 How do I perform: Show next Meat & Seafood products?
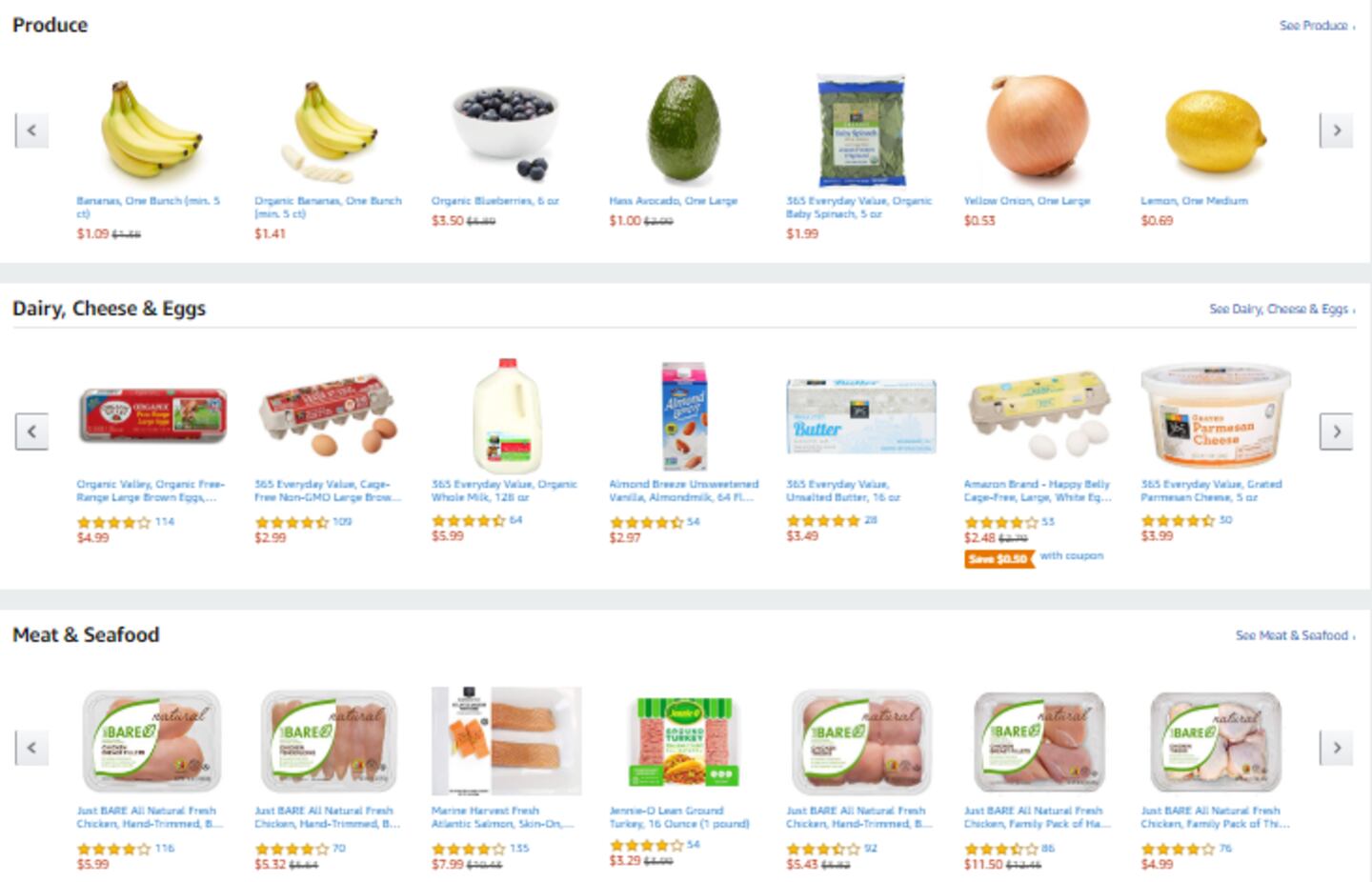[1336, 748]
